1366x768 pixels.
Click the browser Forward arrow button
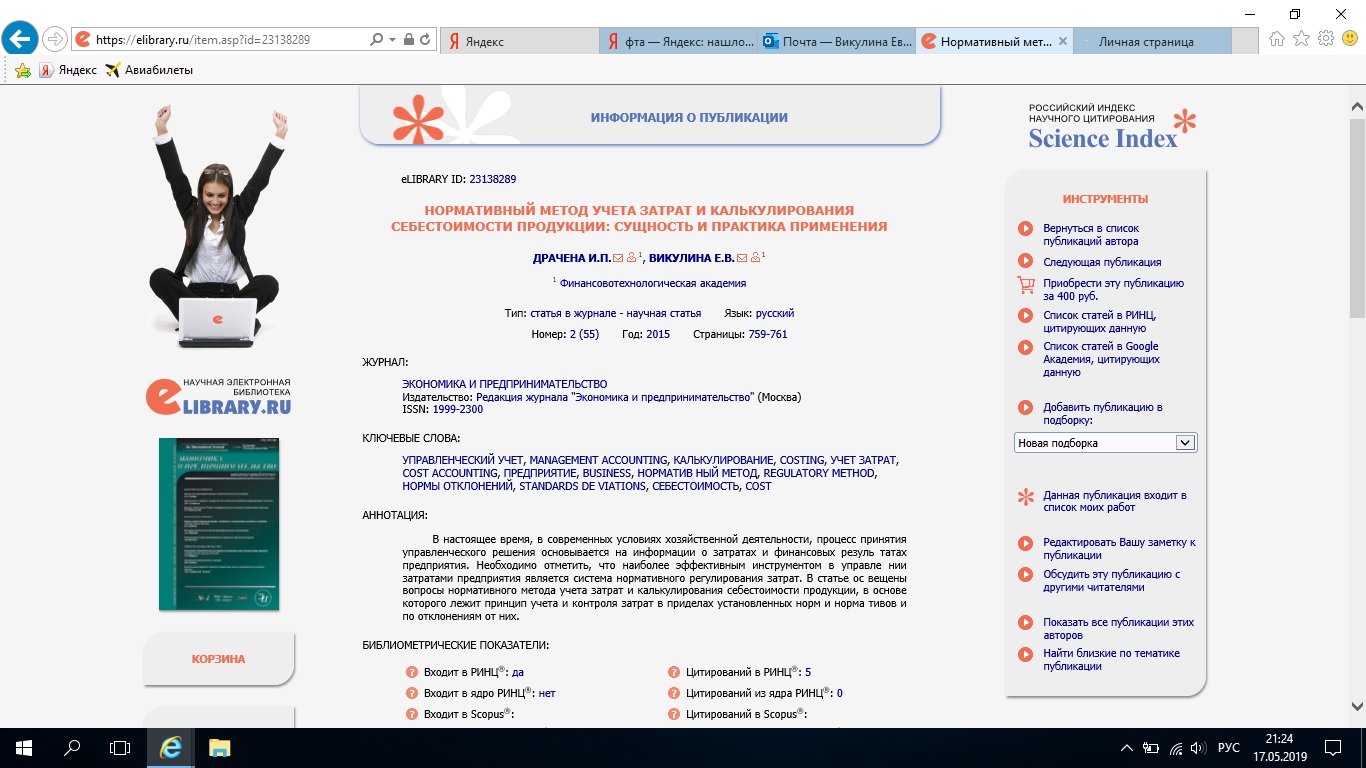(x=54, y=40)
